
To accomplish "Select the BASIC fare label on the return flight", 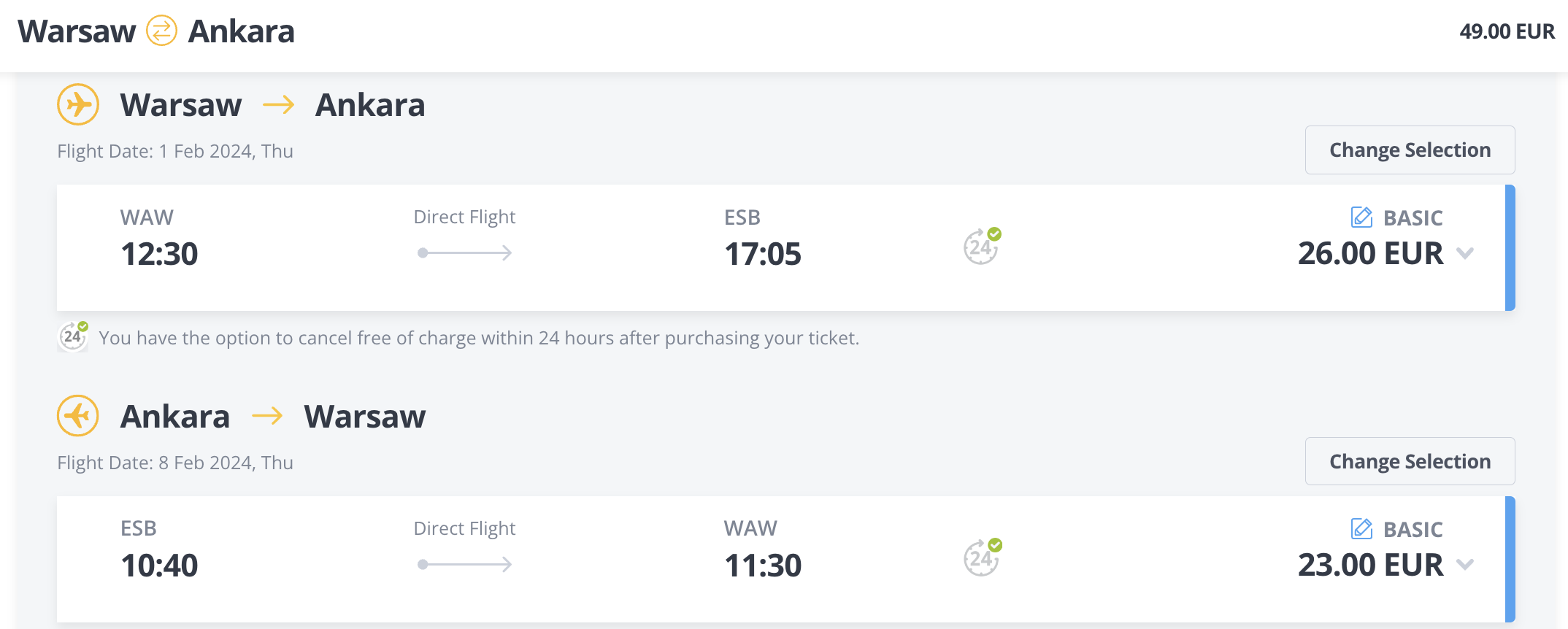I will click(x=1413, y=530).
